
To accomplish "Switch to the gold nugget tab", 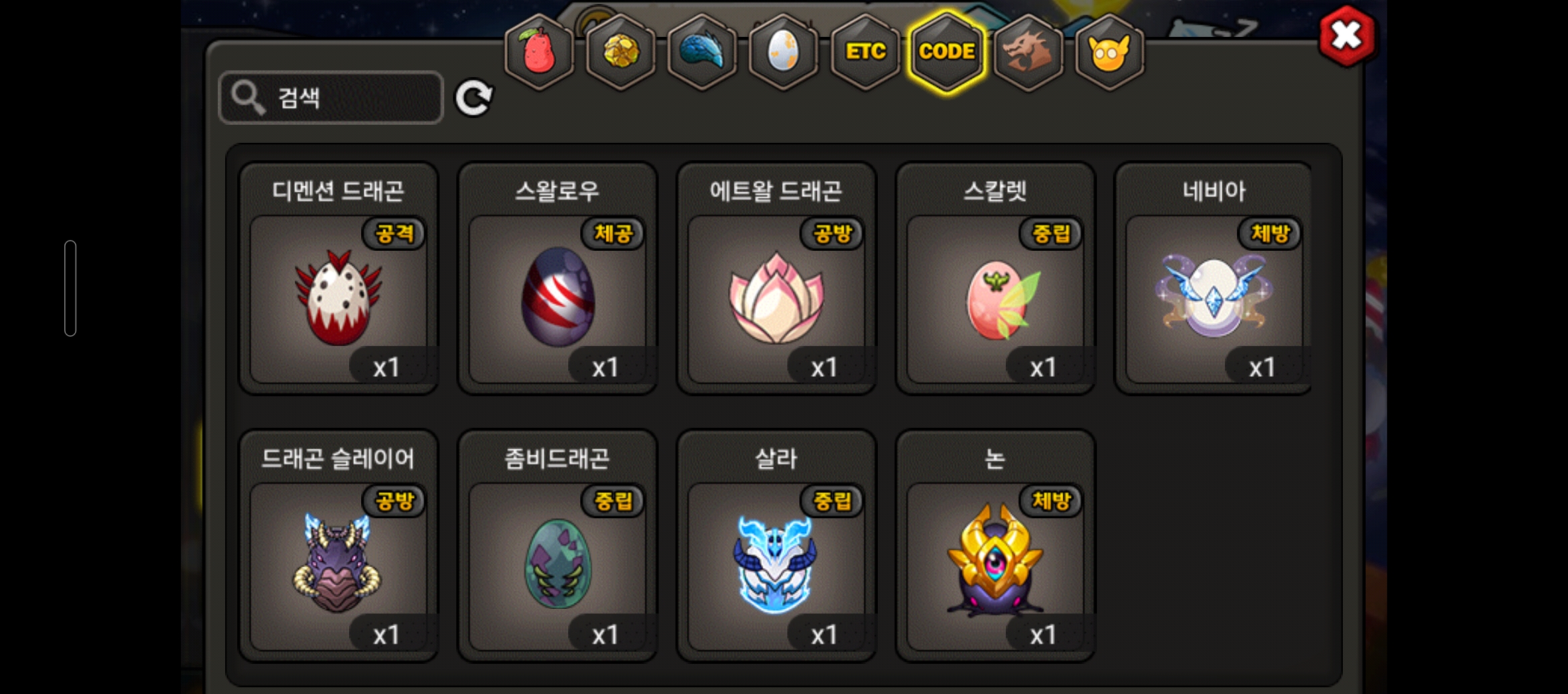I will point(620,52).
